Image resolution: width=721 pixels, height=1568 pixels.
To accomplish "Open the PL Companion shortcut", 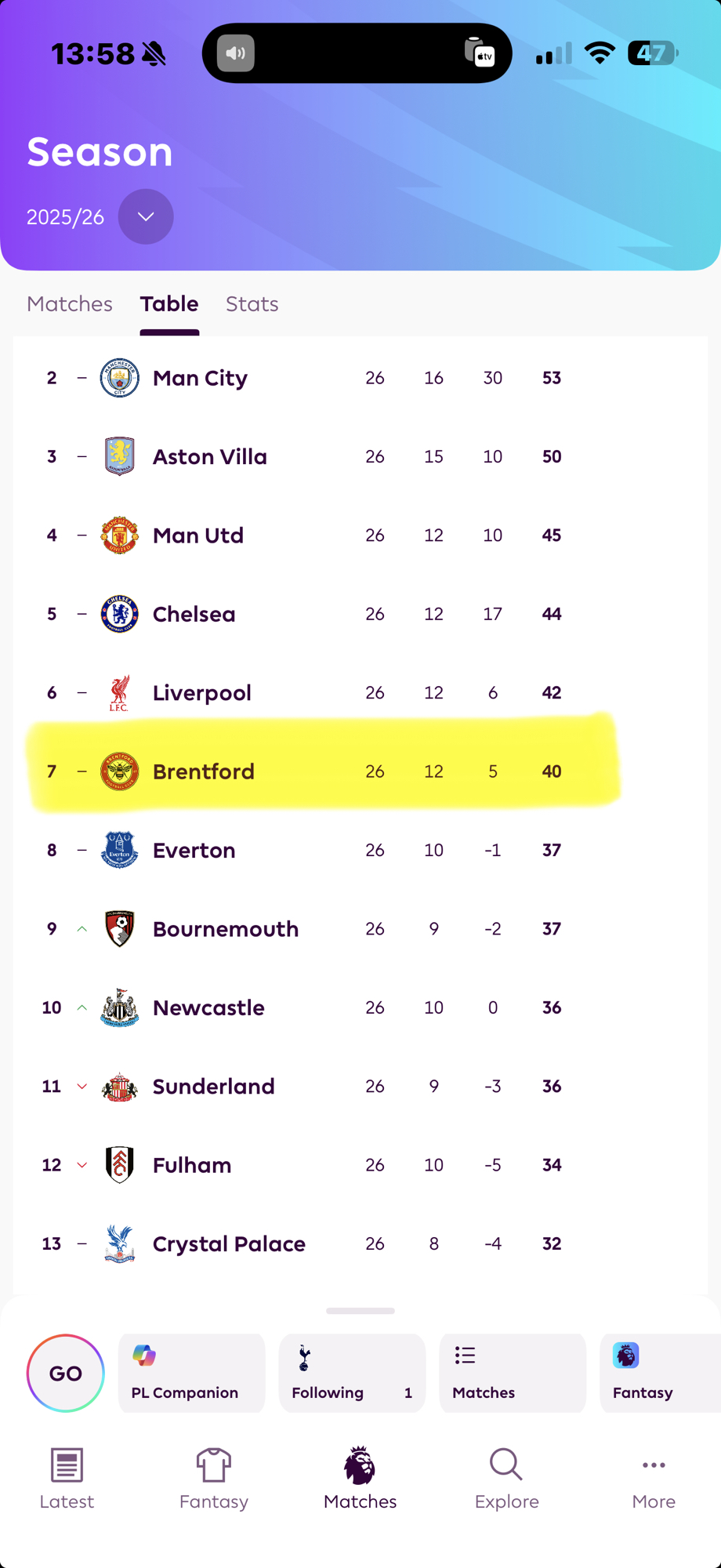I will coord(192,1374).
